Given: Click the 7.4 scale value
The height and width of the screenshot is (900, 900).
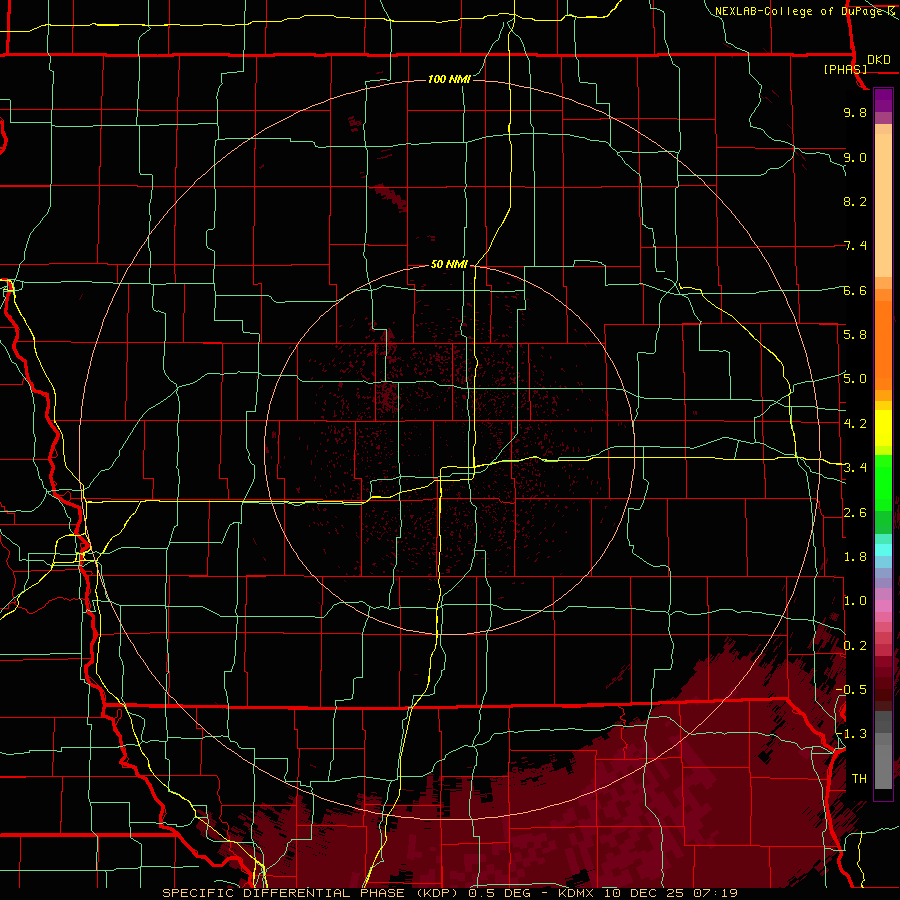Looking at the screenshot, I should click(x=855, y=246).
